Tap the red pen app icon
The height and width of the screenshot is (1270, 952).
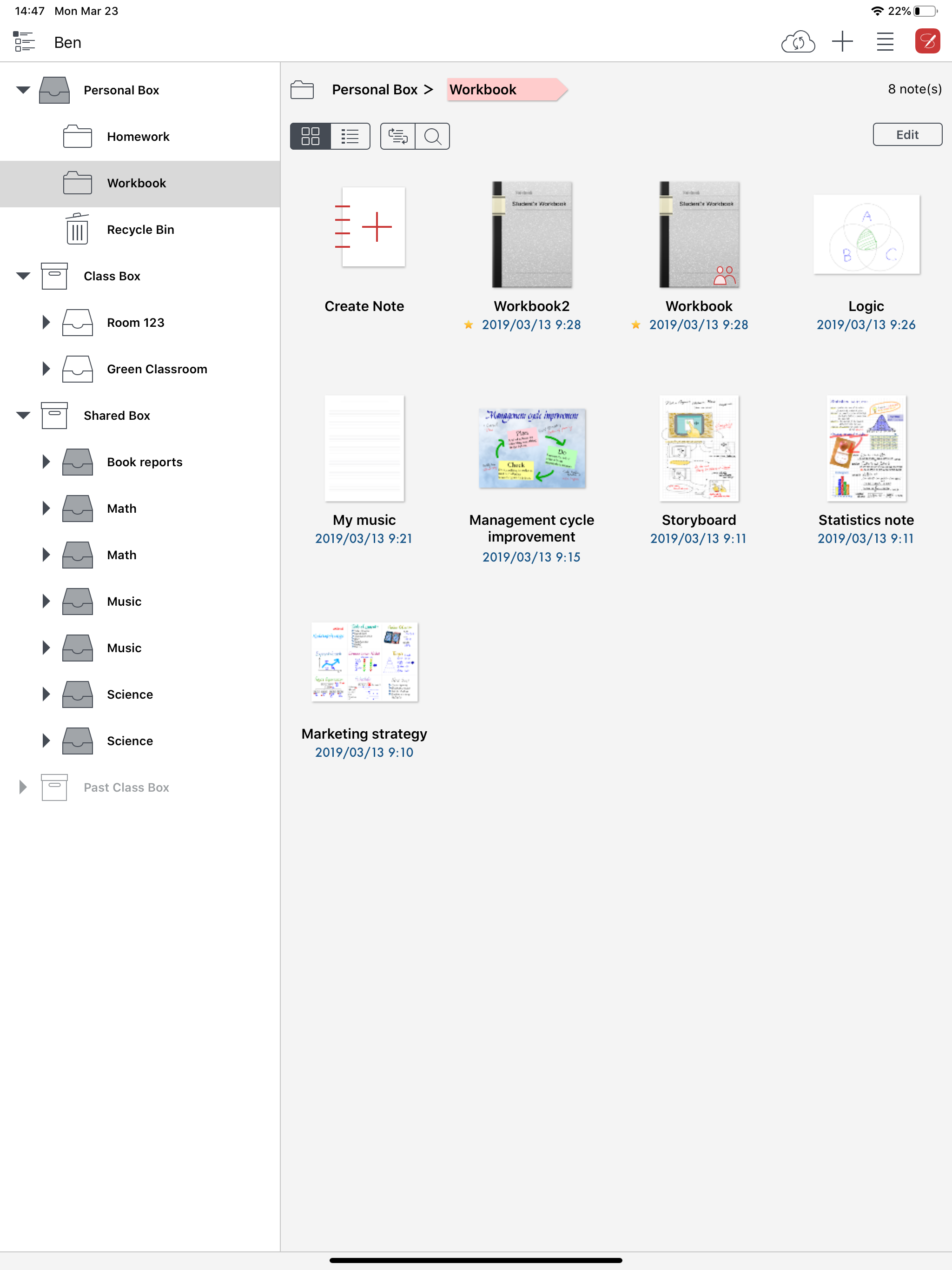[927, 42]
